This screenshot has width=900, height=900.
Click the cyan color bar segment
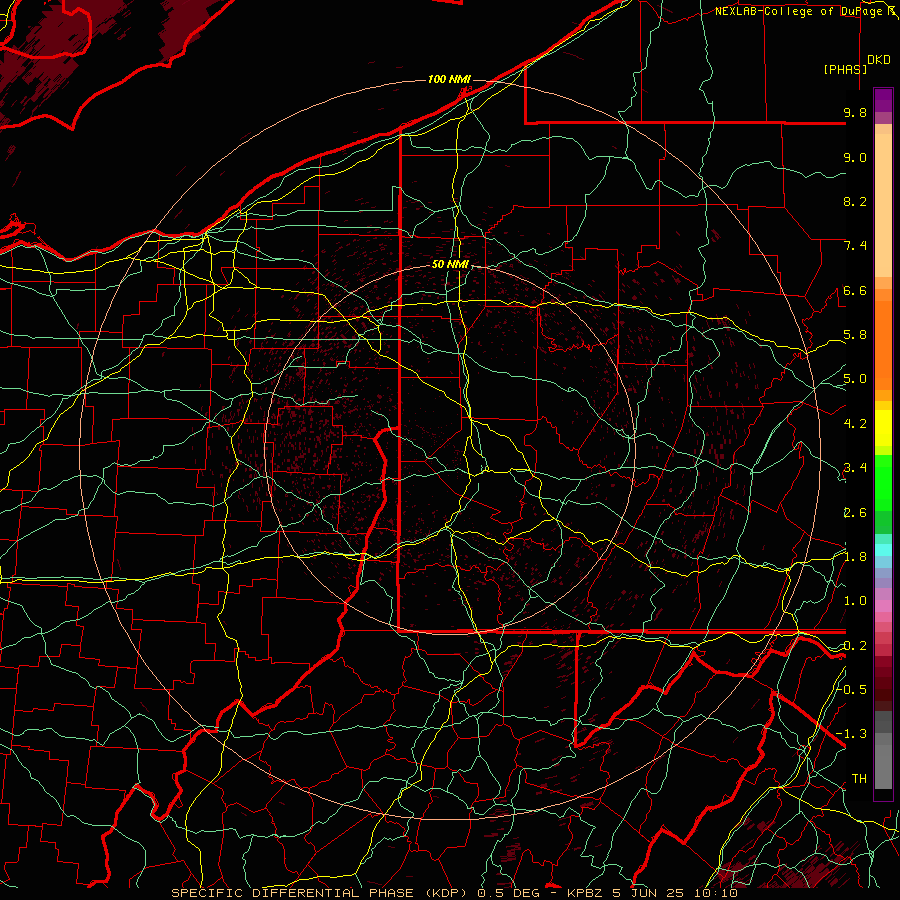883,549
